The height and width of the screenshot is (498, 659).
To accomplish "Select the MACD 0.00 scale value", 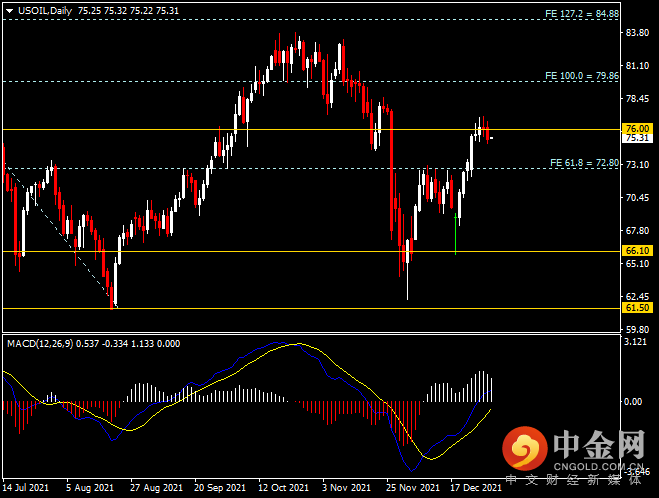I will coord(633,402).
